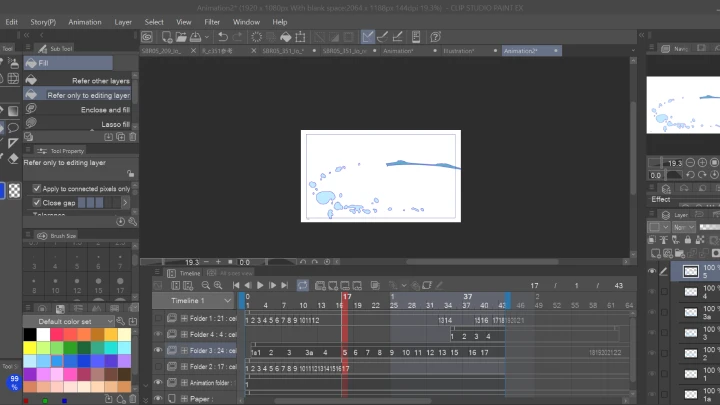The width and height of the screenshot is (720, 405).
Task: Select the 'Refer other layers' fill sub tool
Action: click(78, 80)
